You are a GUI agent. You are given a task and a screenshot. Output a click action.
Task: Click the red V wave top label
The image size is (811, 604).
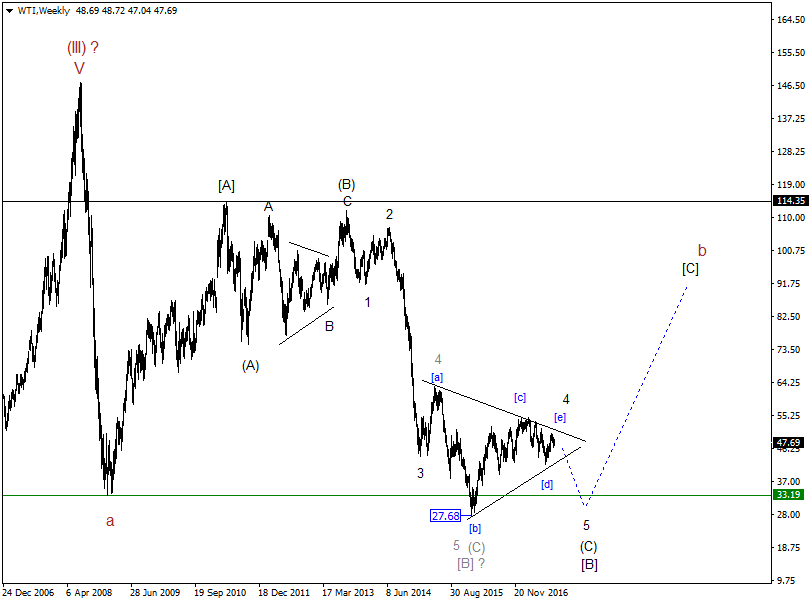81,70
